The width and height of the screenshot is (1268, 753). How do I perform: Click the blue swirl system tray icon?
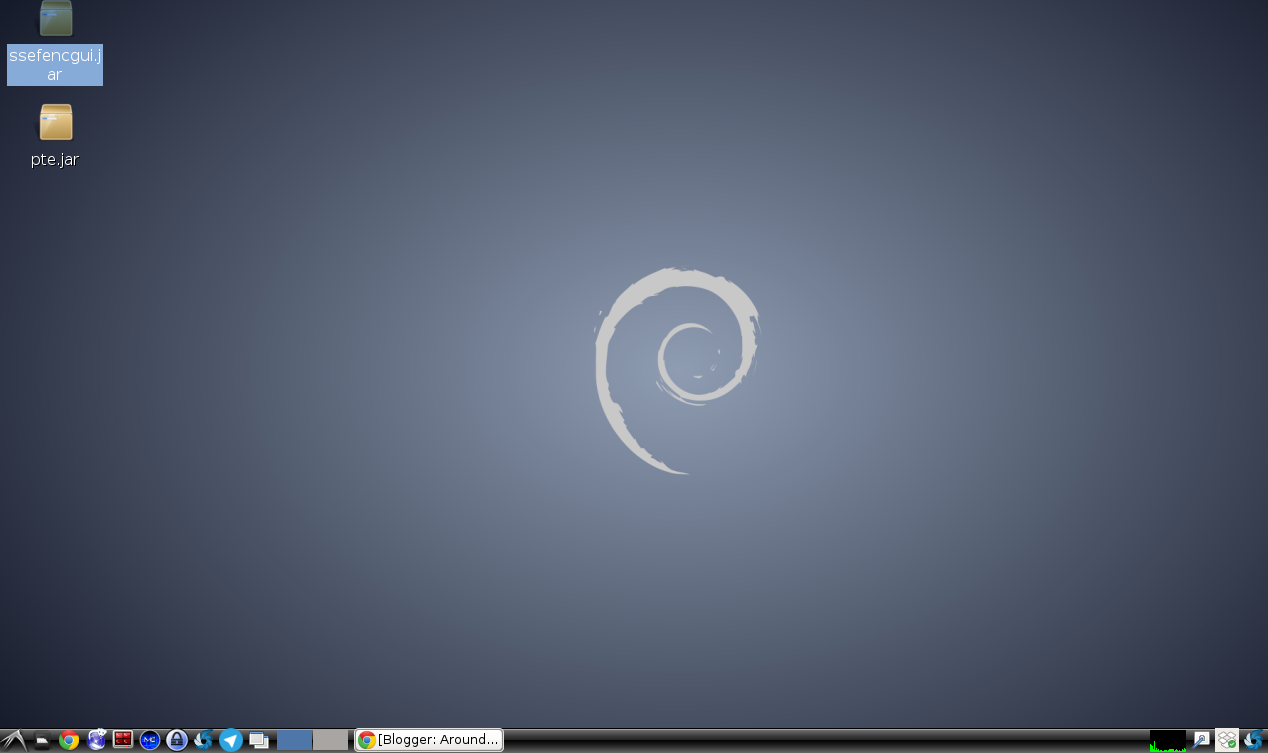tap(1253, 740)
